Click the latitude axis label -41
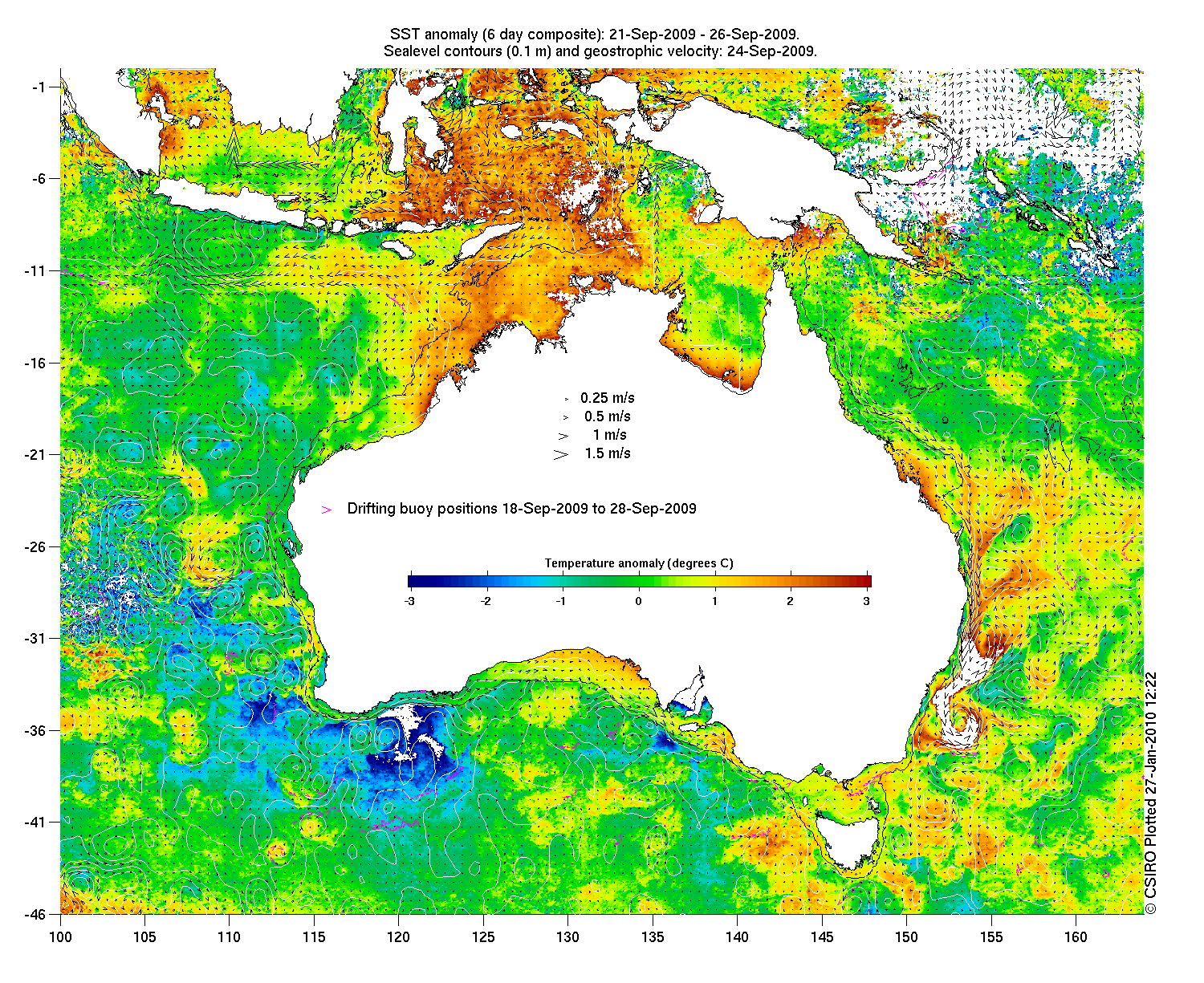1204x983 pixels. coord(36,823)
